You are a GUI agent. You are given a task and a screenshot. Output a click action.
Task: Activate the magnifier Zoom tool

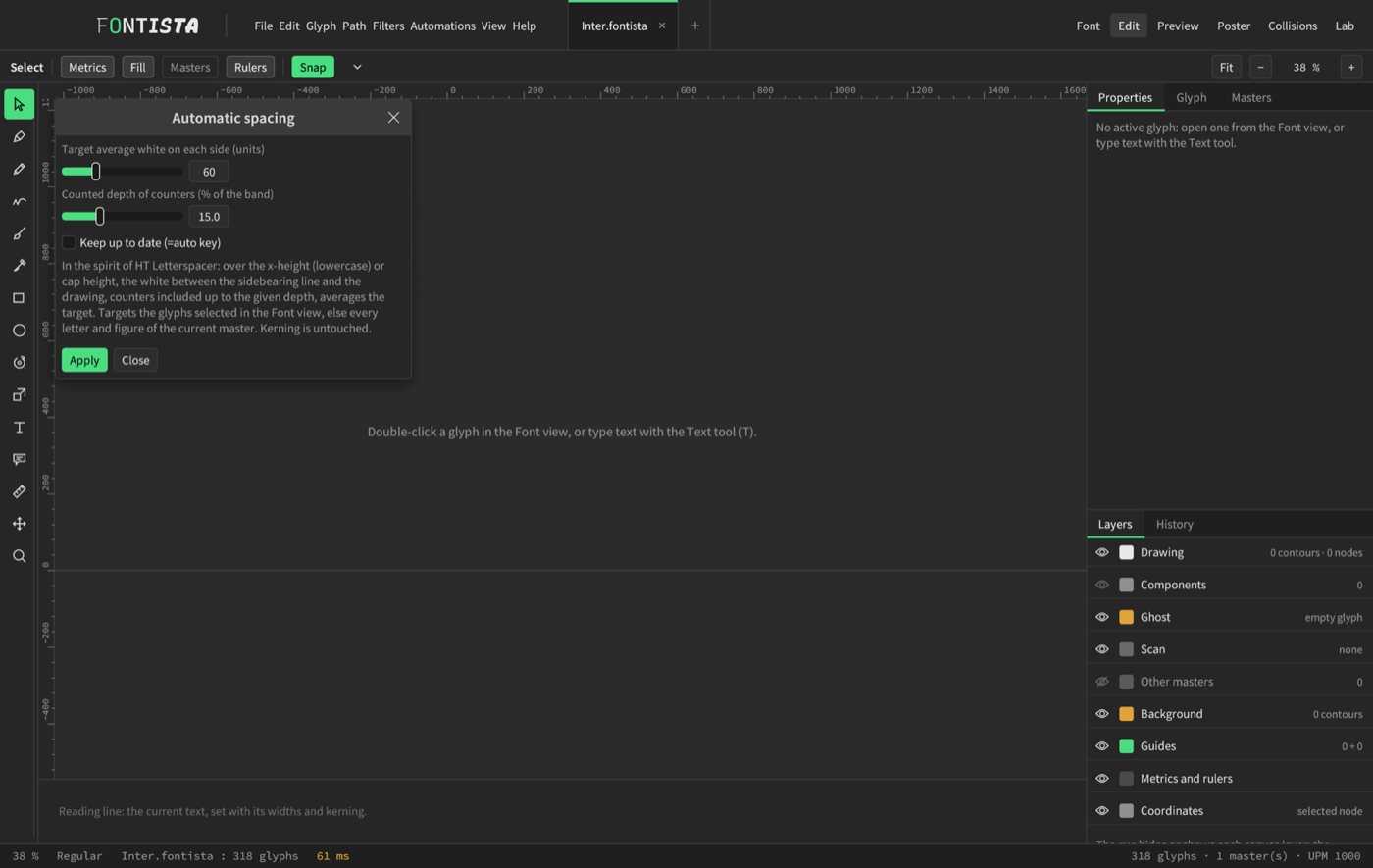pyautogui.click(x=19, y=556)
